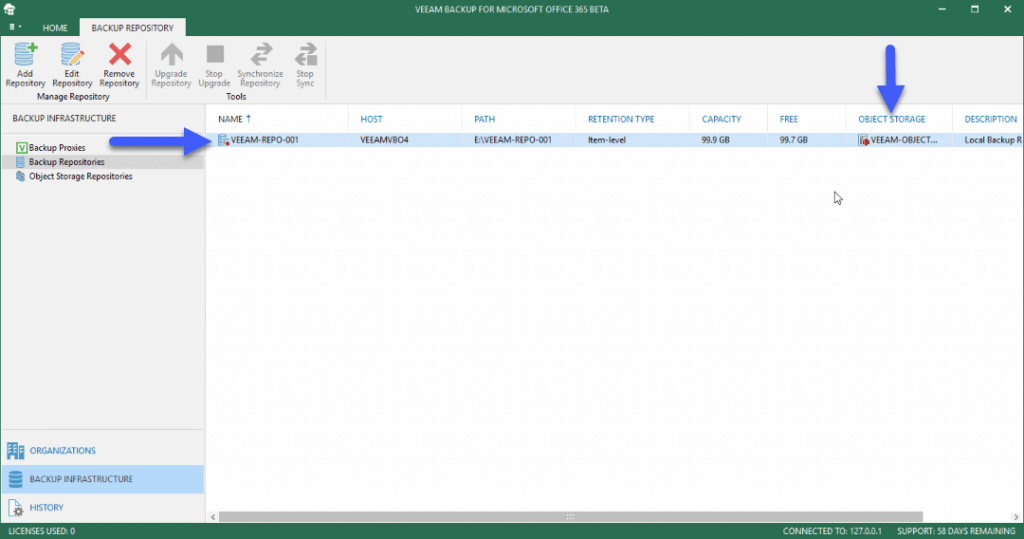Click the 99.9 GB capacity cell
Screen dimensions: 1024x539
point(716,140)
